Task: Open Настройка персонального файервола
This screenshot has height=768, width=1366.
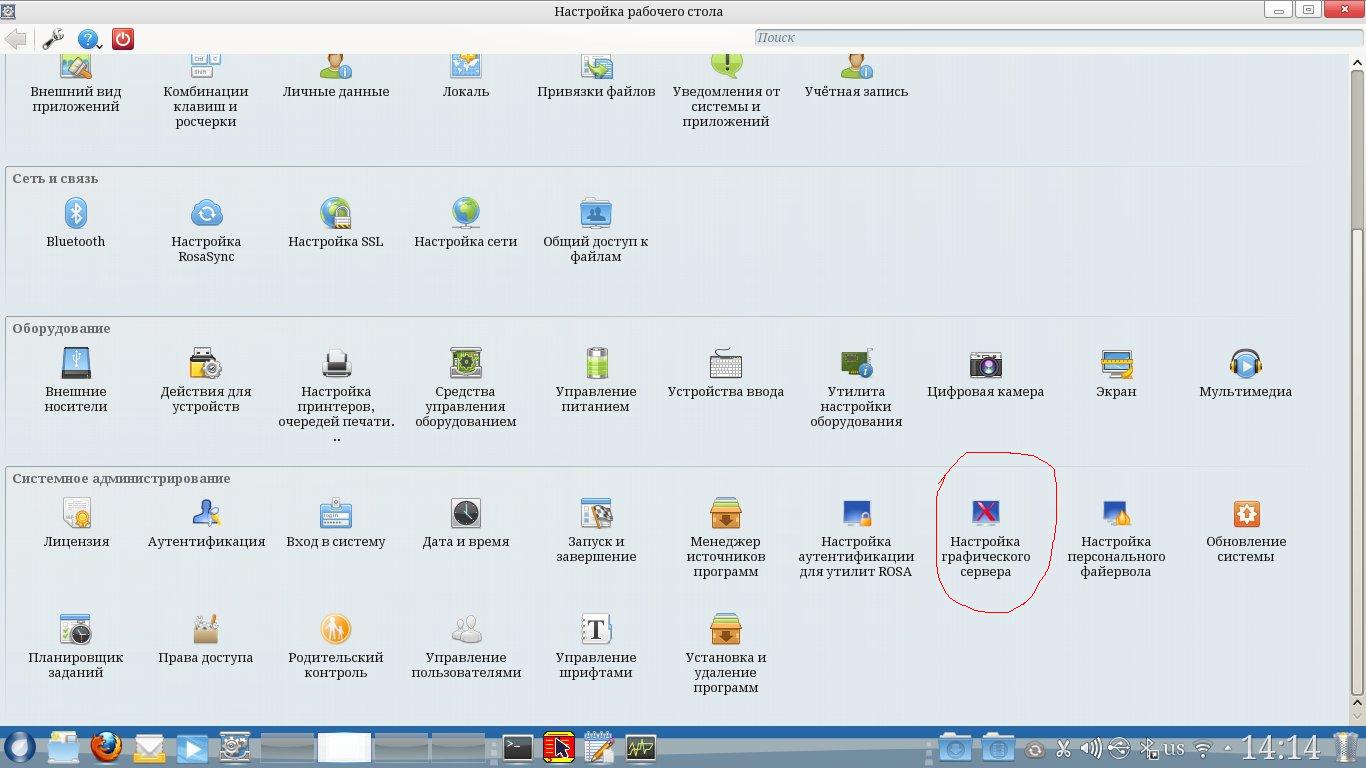Action: (x=1116, y=538)
